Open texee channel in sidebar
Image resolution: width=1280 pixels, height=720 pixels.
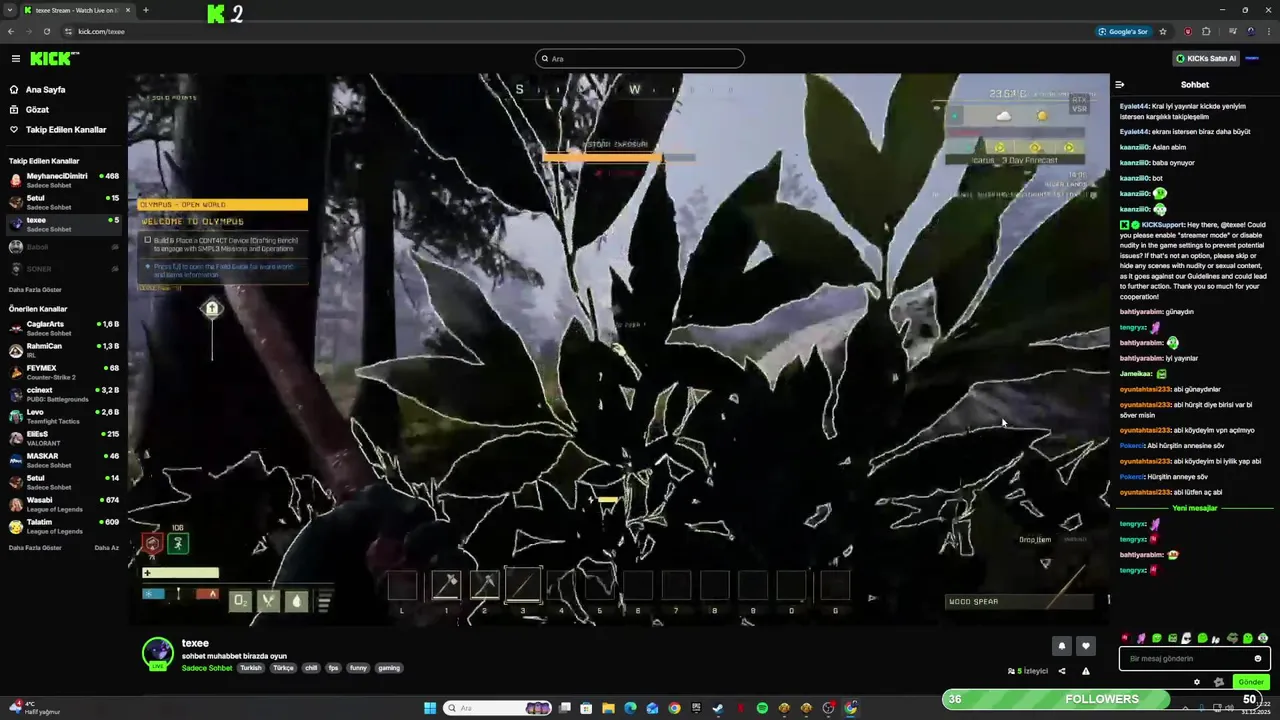pos(64,224)
